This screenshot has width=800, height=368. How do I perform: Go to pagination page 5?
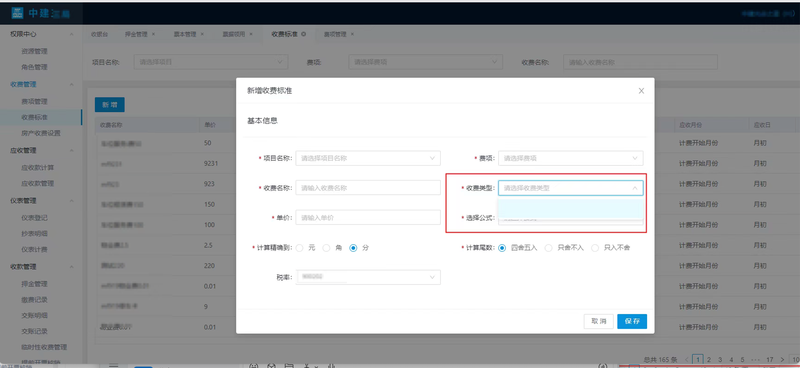742,359
